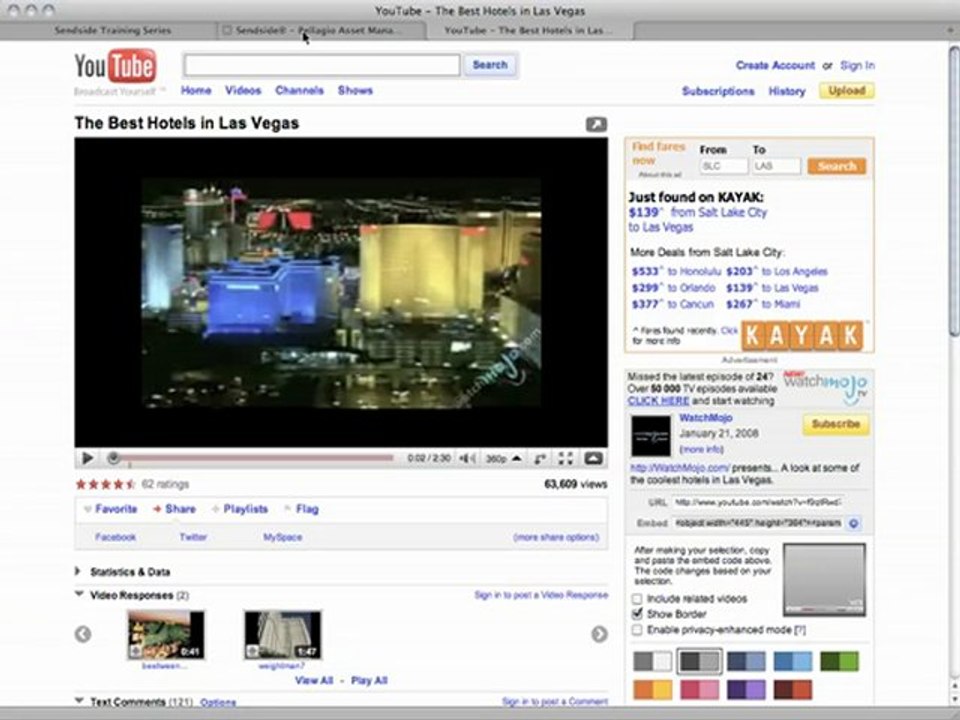Enable privacy-enhanced mode checkbox
The image size is (960, 720).
637,629
